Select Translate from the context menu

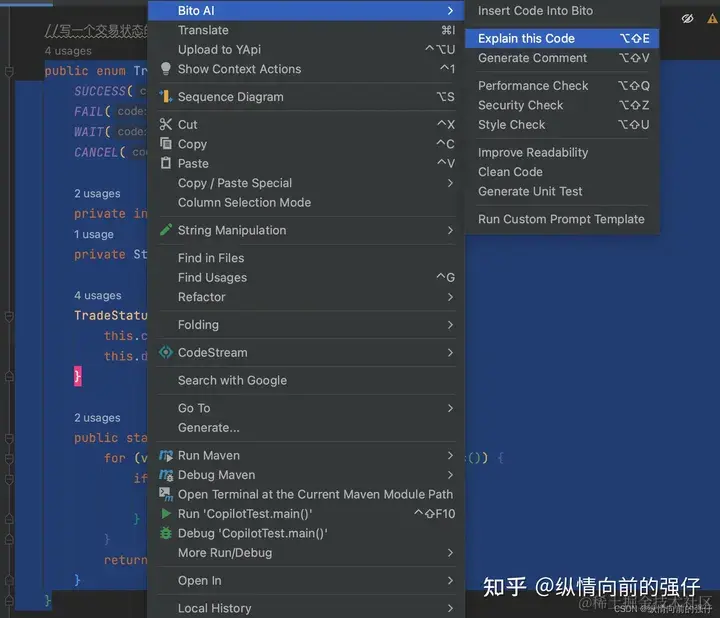tap(306, 30)
